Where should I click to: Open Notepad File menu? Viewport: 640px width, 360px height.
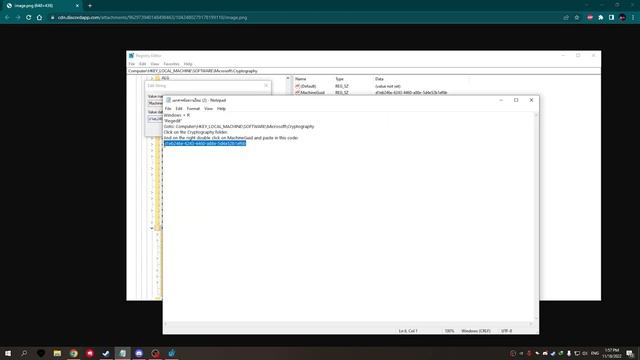click(x=168, y=109)
